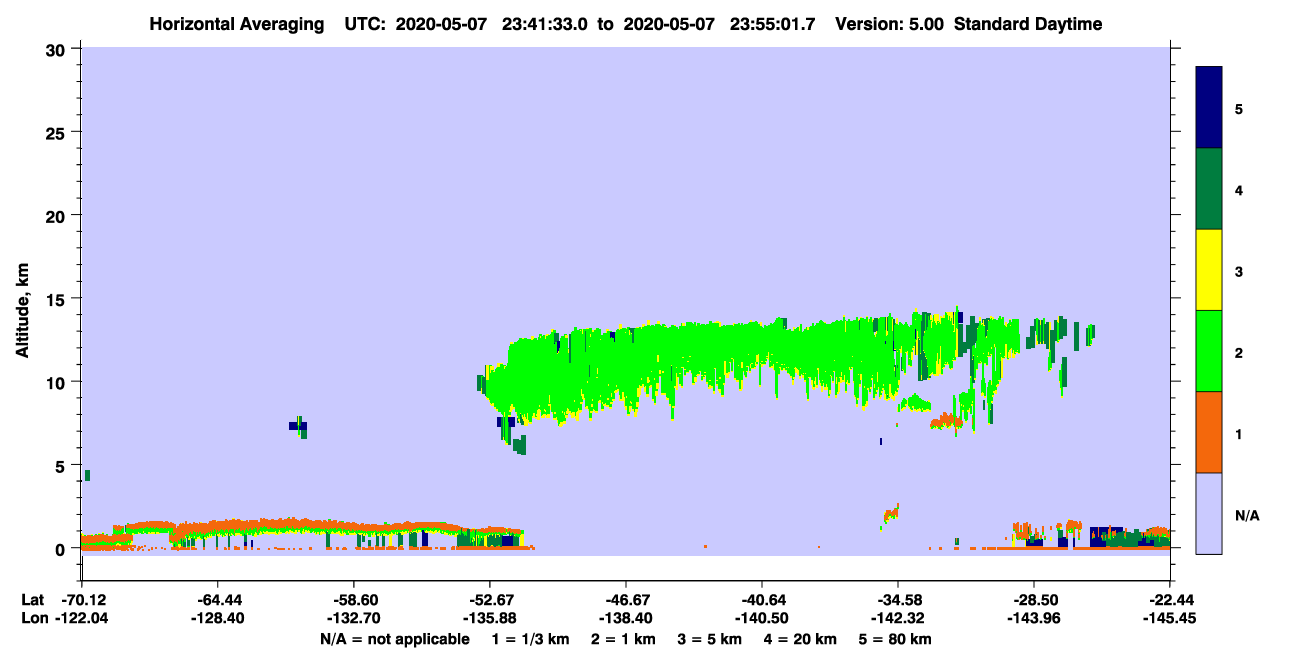The width and height of the screenshot is (1300, 667).
Task: Click latitude value -34.58
Action: pyautogui.click(x=898, y=599)
